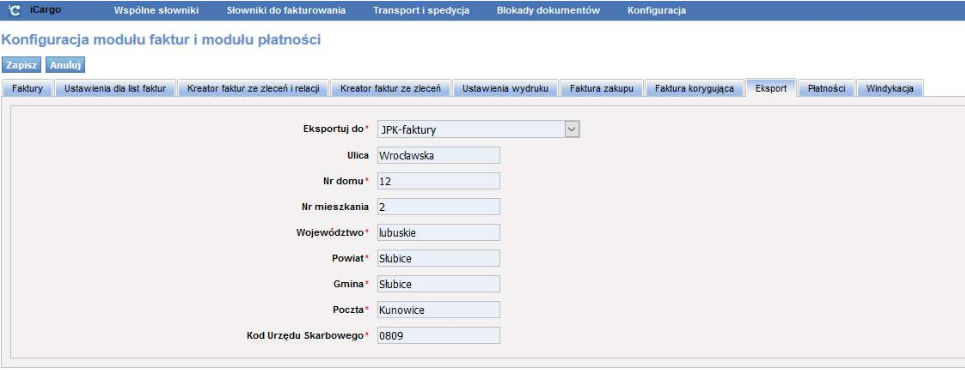Viewport: 965px width, 370px height.
Task: Open the Faktura zakupu tab
Action: (601, 89)
